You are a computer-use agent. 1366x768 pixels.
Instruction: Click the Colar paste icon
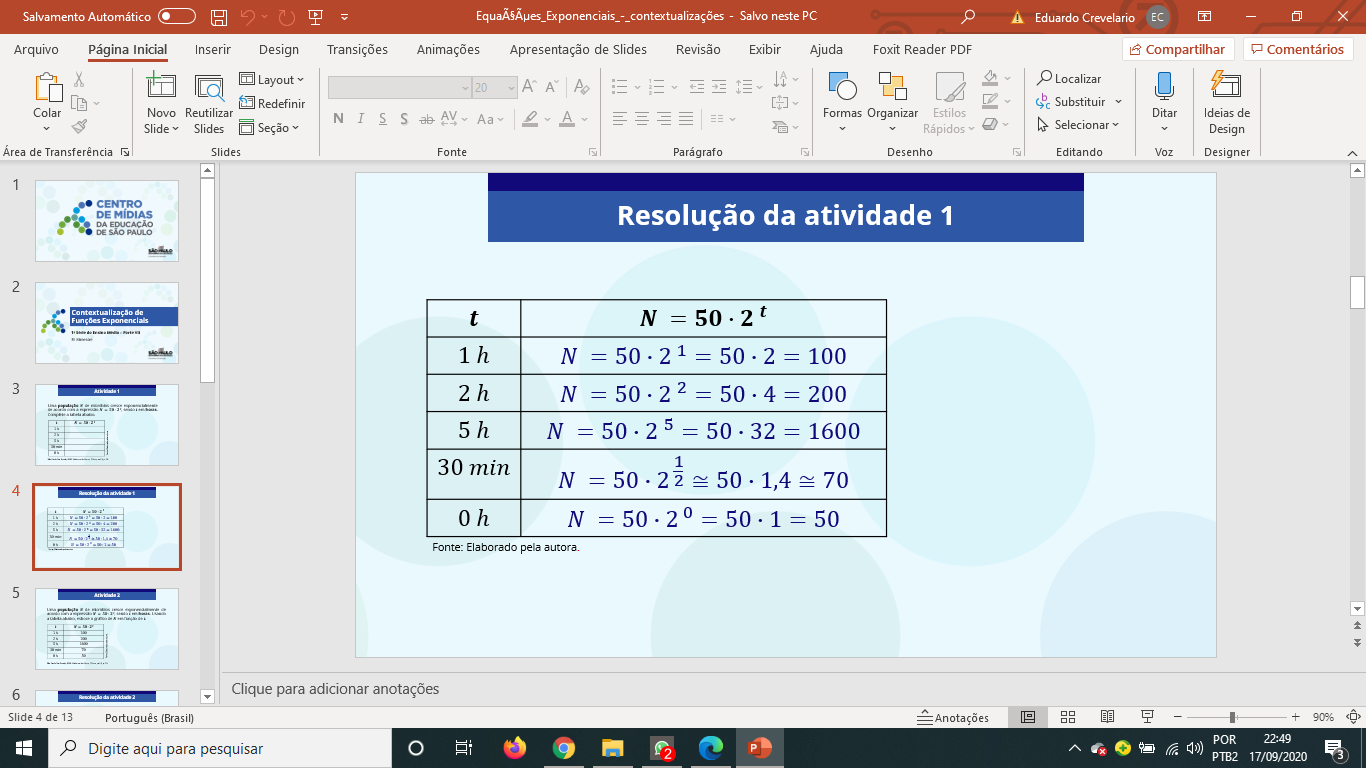47,88
